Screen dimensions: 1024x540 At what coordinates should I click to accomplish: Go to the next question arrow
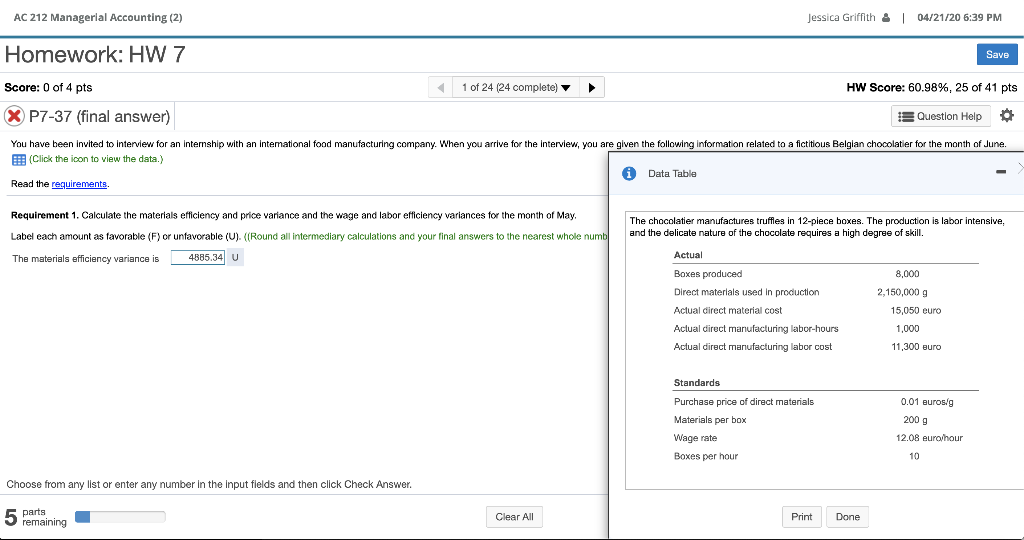pyautogui.click(x=592, y=87)
